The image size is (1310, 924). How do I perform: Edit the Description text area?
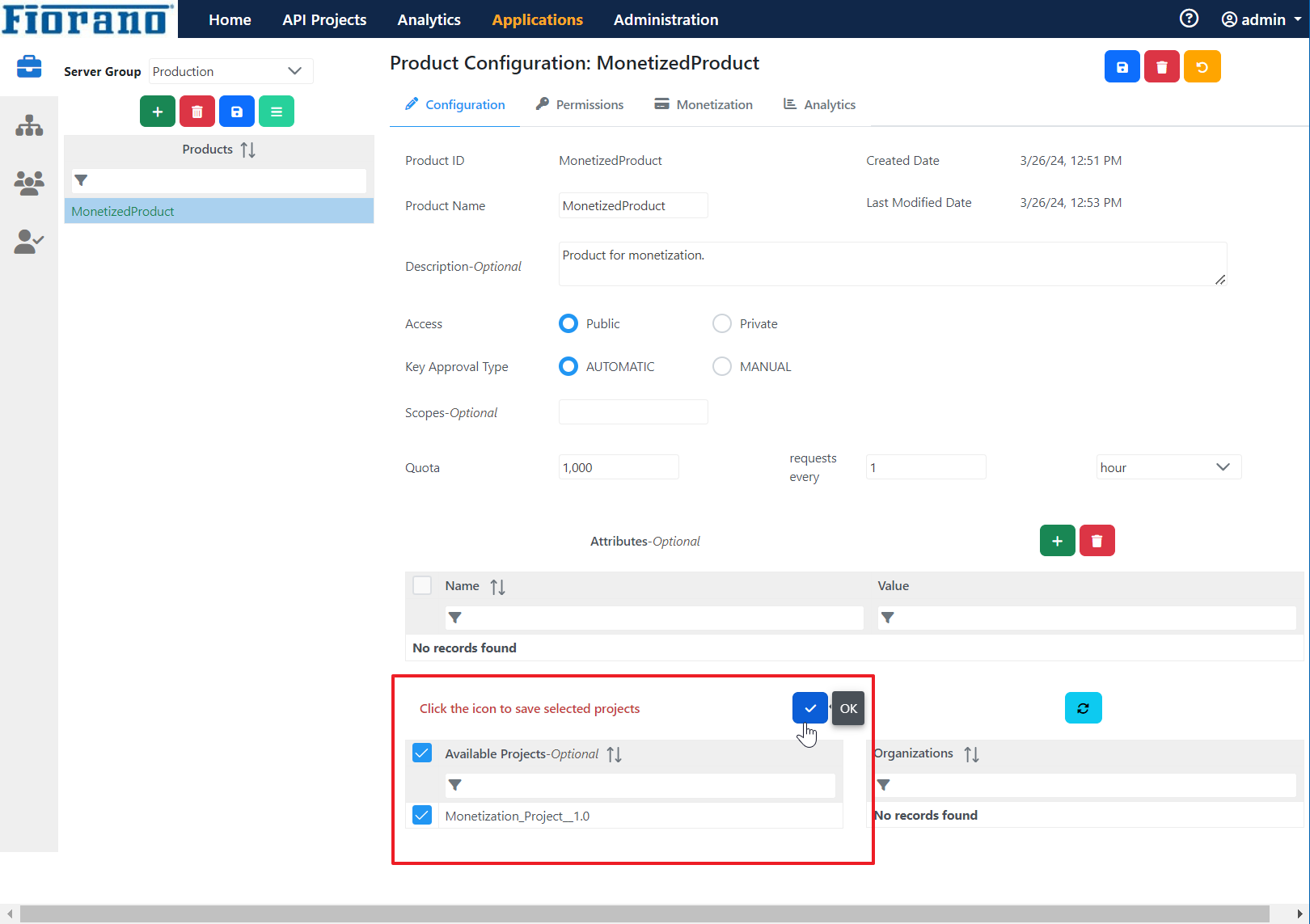(x=893, y=264)
